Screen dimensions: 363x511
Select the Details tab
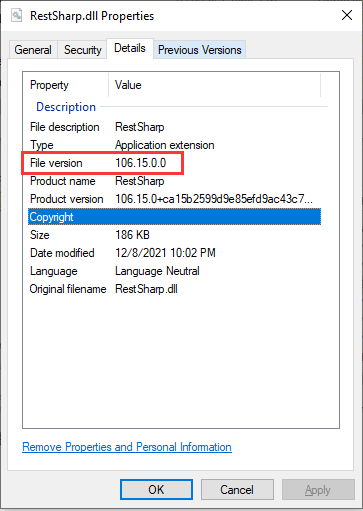(130, 48)
